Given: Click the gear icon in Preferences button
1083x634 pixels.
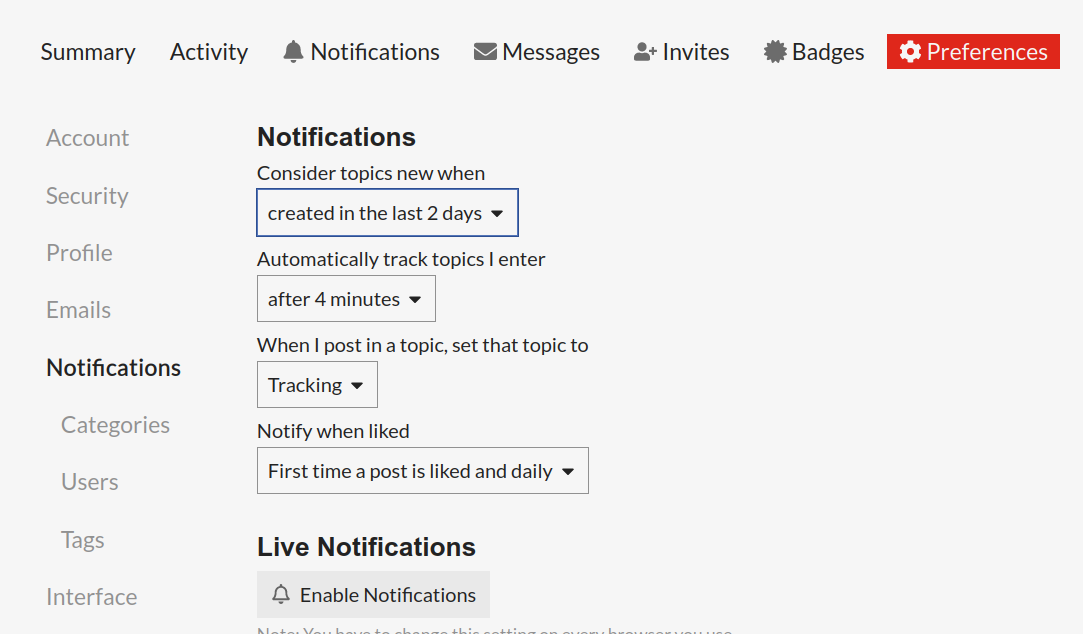Looking at the screenshot, I should 910,52.
